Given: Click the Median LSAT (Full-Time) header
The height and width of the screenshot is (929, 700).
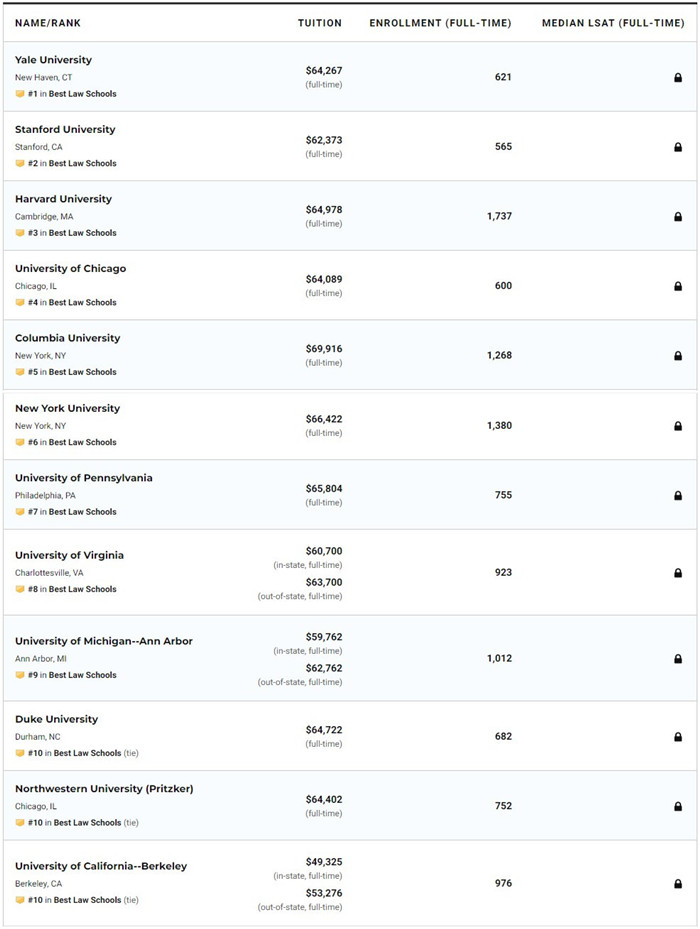Looking at the screenshot, I should tap(613, 23).
